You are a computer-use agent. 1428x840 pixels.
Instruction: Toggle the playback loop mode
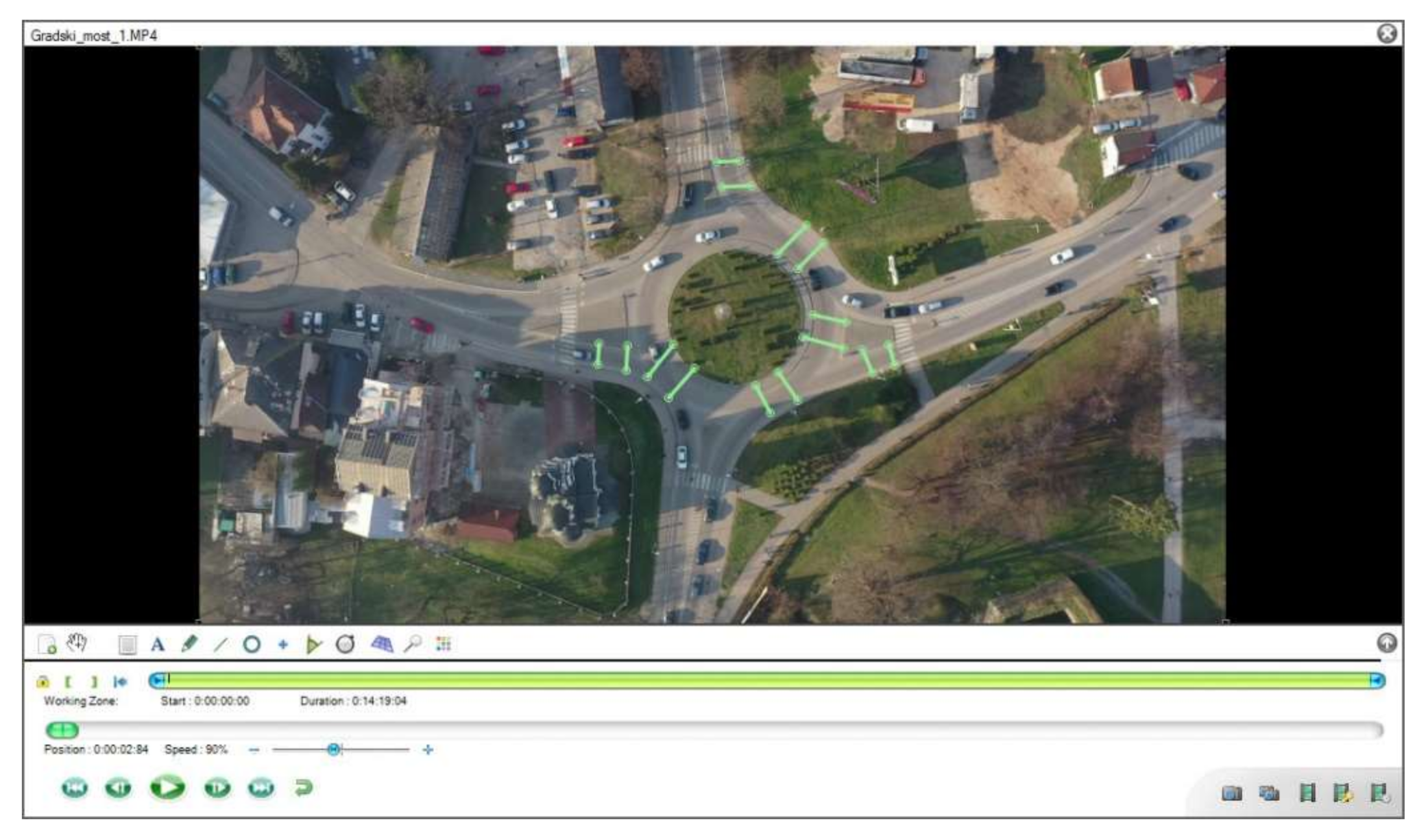click(x=303, y=788)
